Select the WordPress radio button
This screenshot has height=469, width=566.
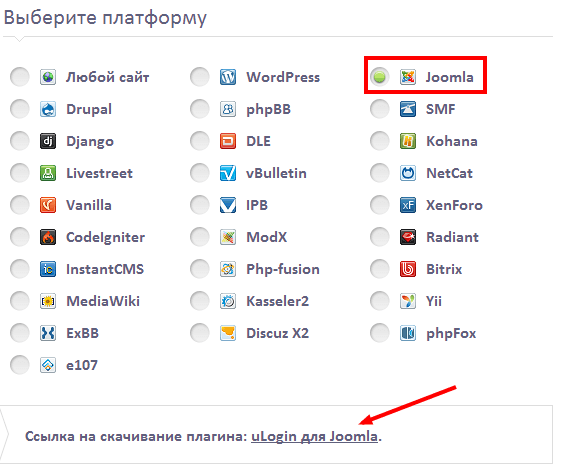coord(200,77)
